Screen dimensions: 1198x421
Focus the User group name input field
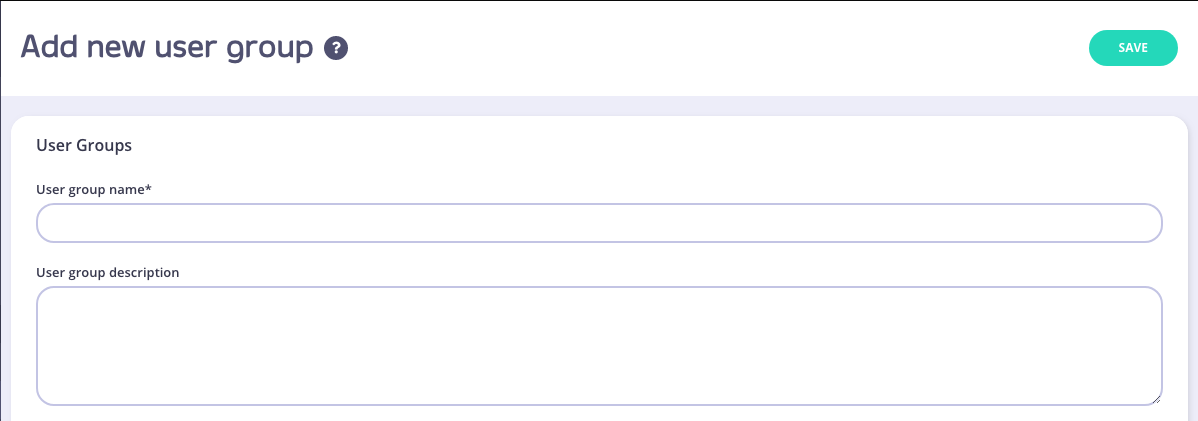pyautogui.click(x=598, y=223)
